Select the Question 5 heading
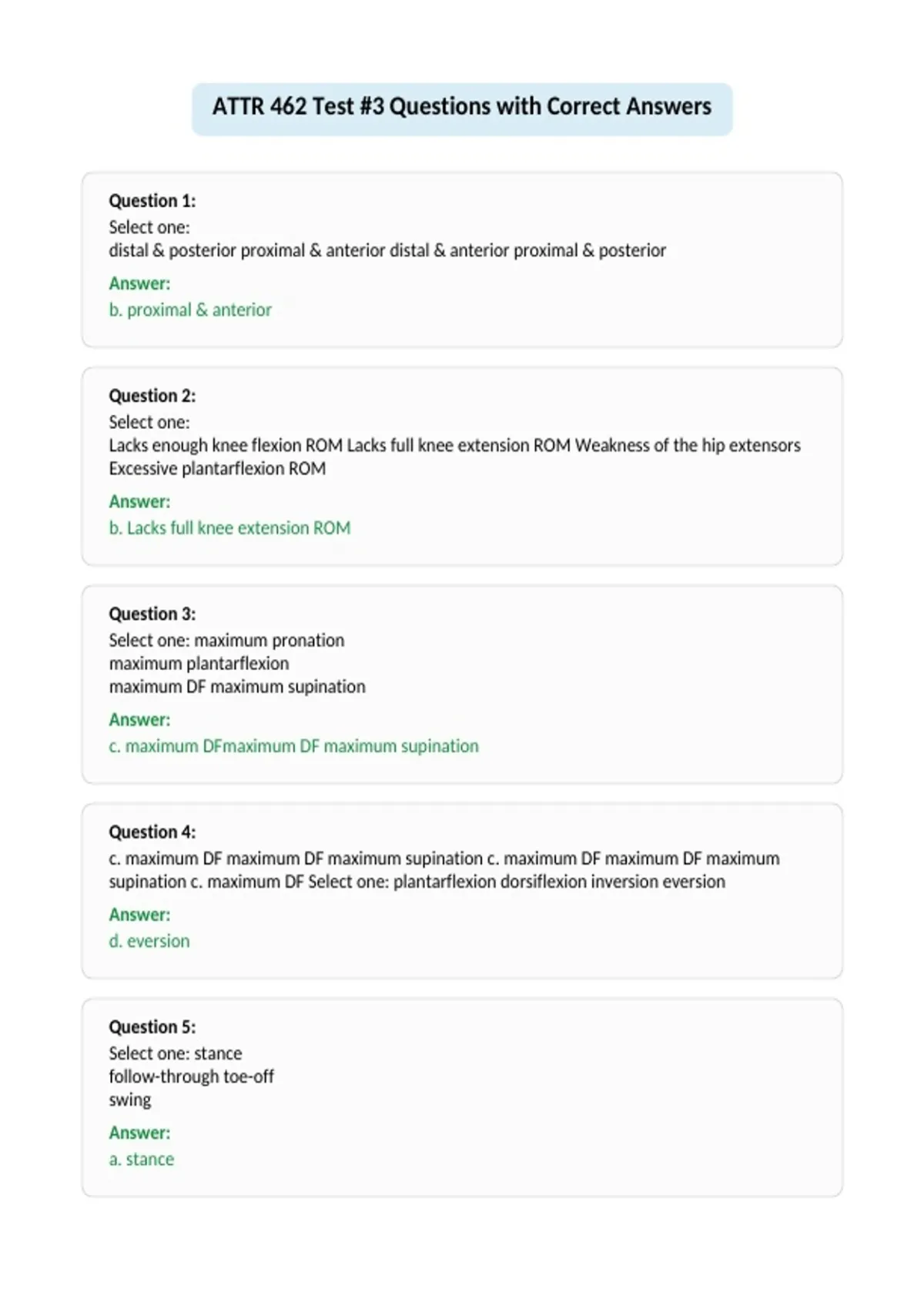Image resolution: width=924 pixels, height=1309 pixels. pos(152,1026)
